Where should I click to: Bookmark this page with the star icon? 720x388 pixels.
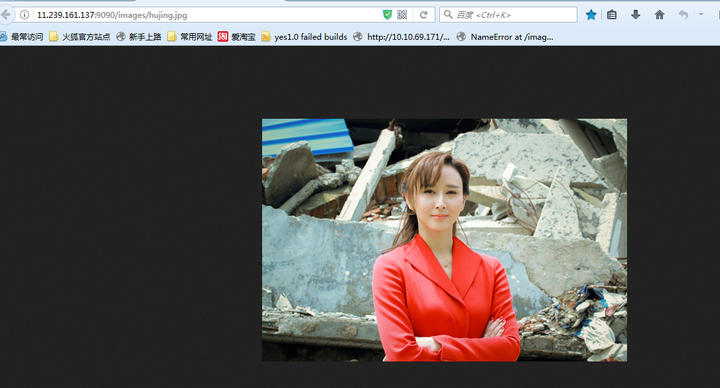click(591, 15)
